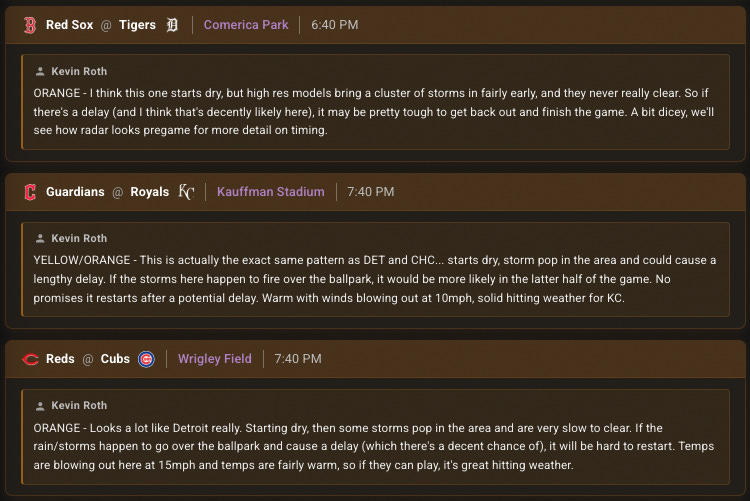Click the profile icon in the Guardians note
The width and height of the screenshot is (750, 501).
pos(40,238)
